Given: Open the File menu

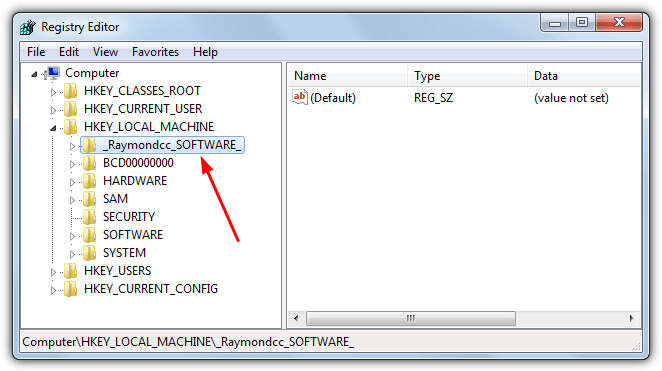Looking at the screenshot, I should (36, 52).
